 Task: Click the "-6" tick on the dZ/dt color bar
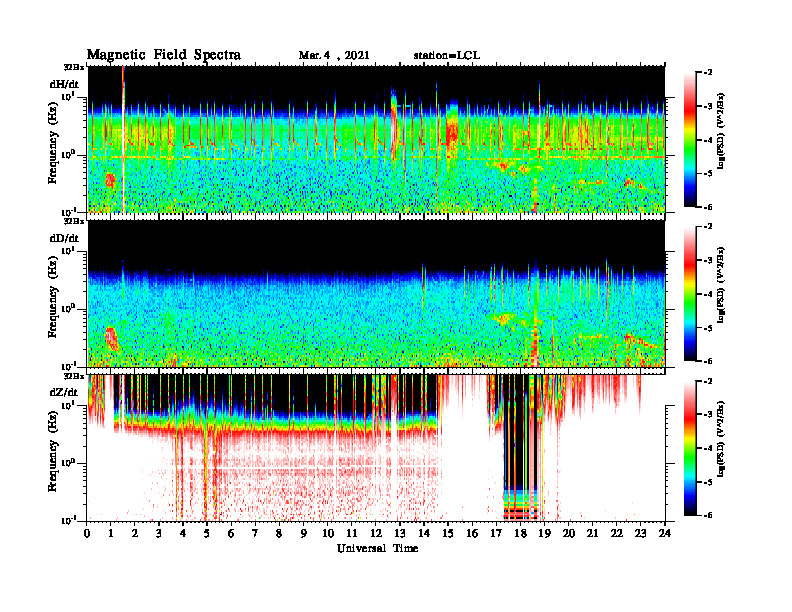coord(709,515)
